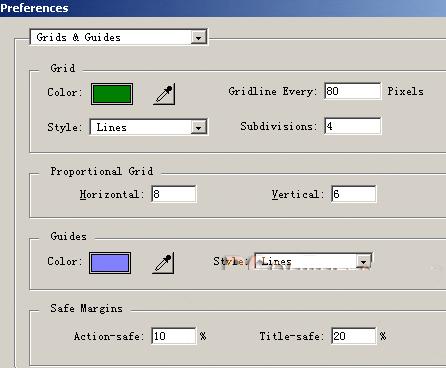Open the Guides Style dropdown

[313, 261]
